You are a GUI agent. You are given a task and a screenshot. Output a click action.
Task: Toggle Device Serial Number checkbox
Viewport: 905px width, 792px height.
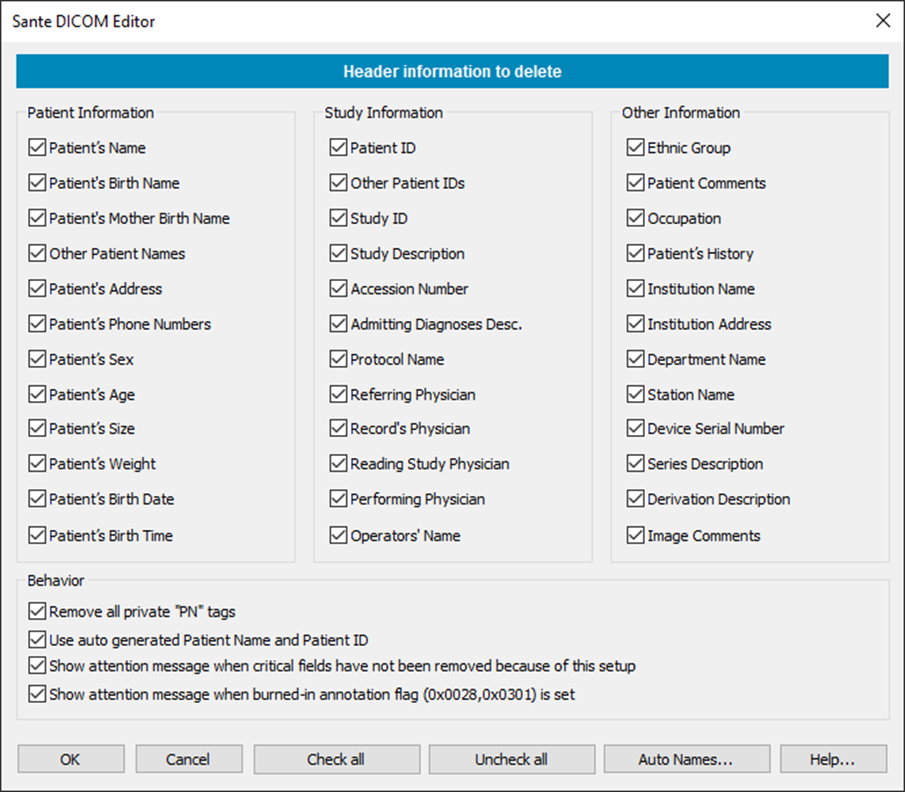point(635,429)
